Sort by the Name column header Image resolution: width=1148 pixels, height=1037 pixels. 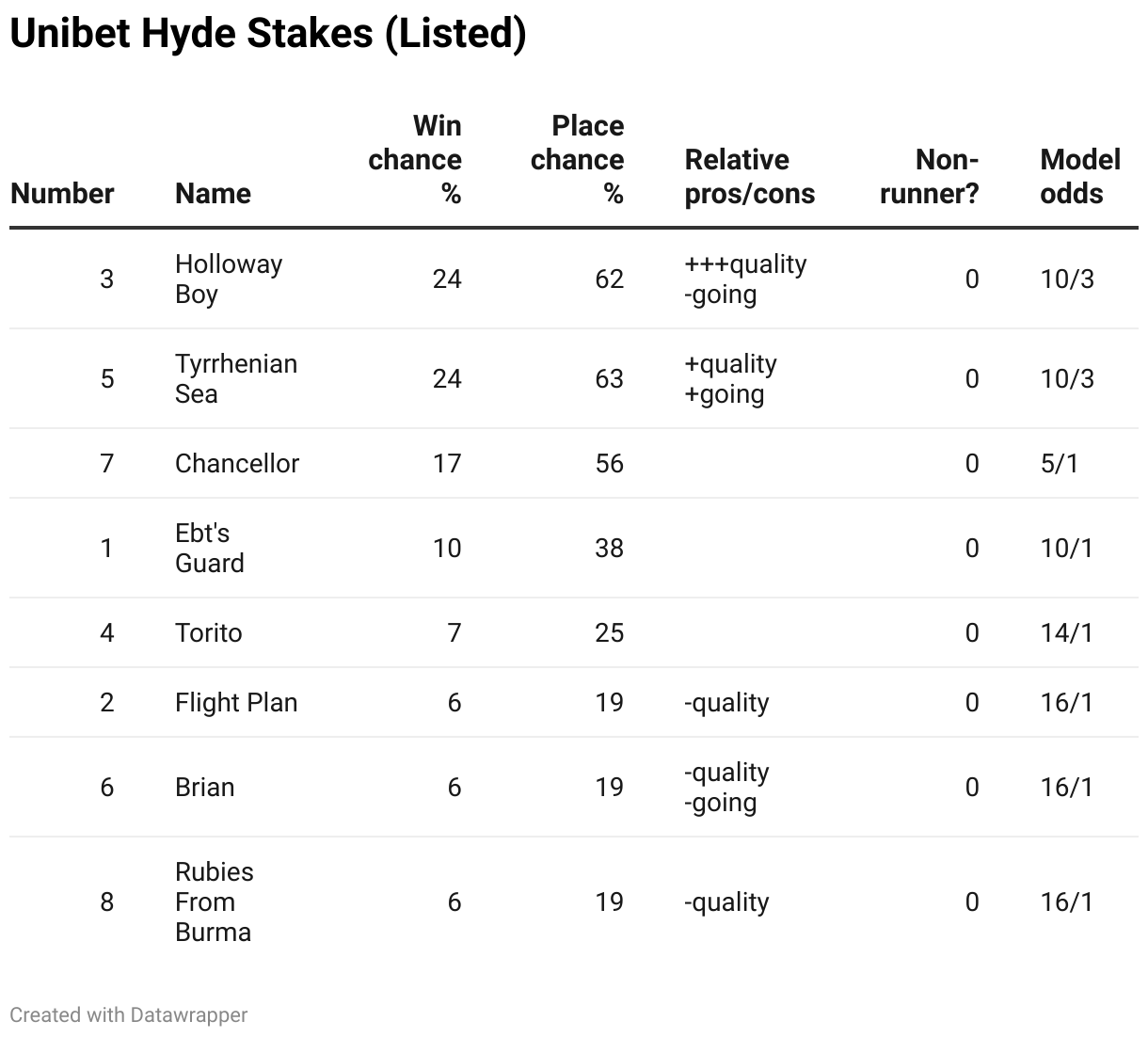pyautogui.click(x=213, y=193)
